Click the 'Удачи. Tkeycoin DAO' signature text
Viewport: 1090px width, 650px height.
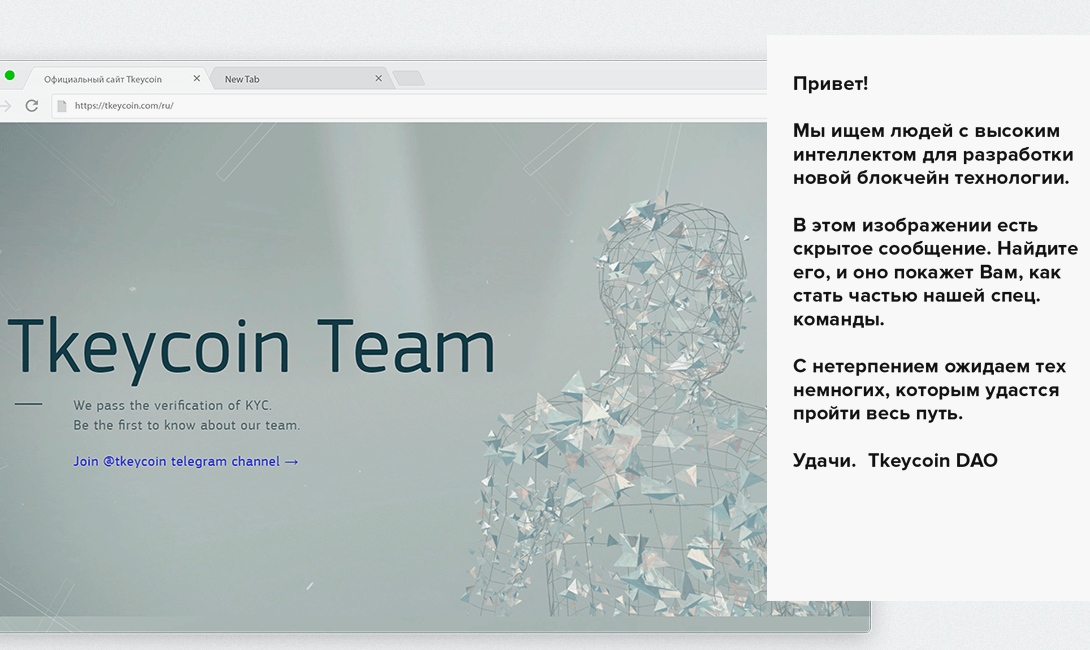click(x=895, y=460)
